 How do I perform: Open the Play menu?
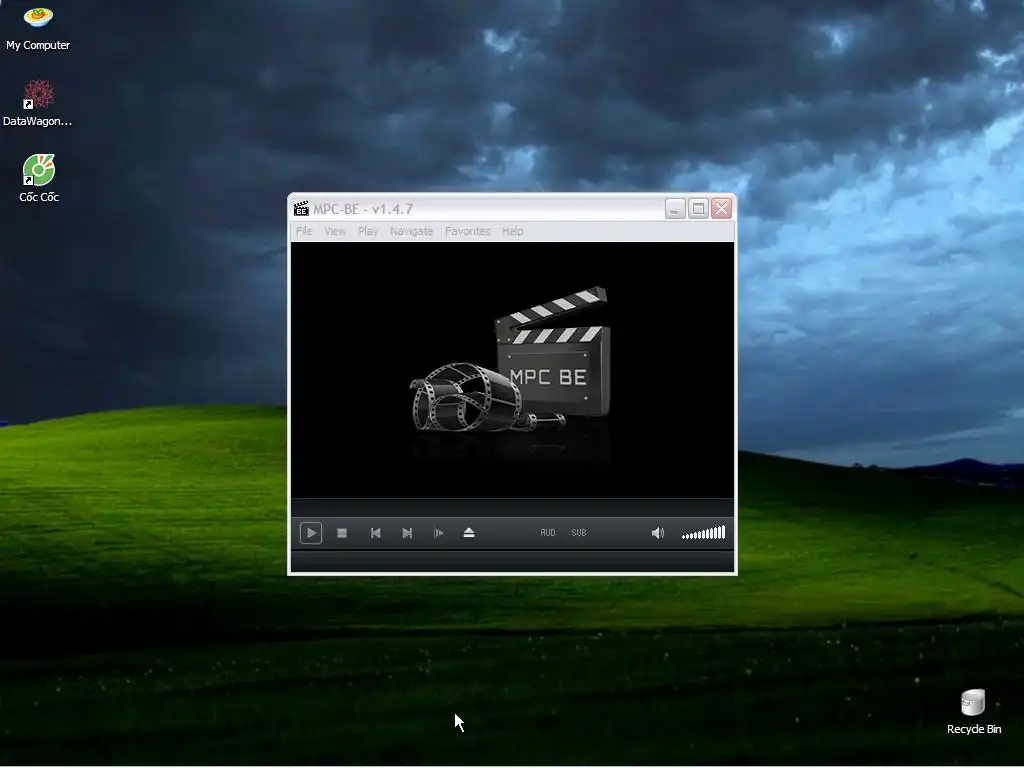coord(368,231)
